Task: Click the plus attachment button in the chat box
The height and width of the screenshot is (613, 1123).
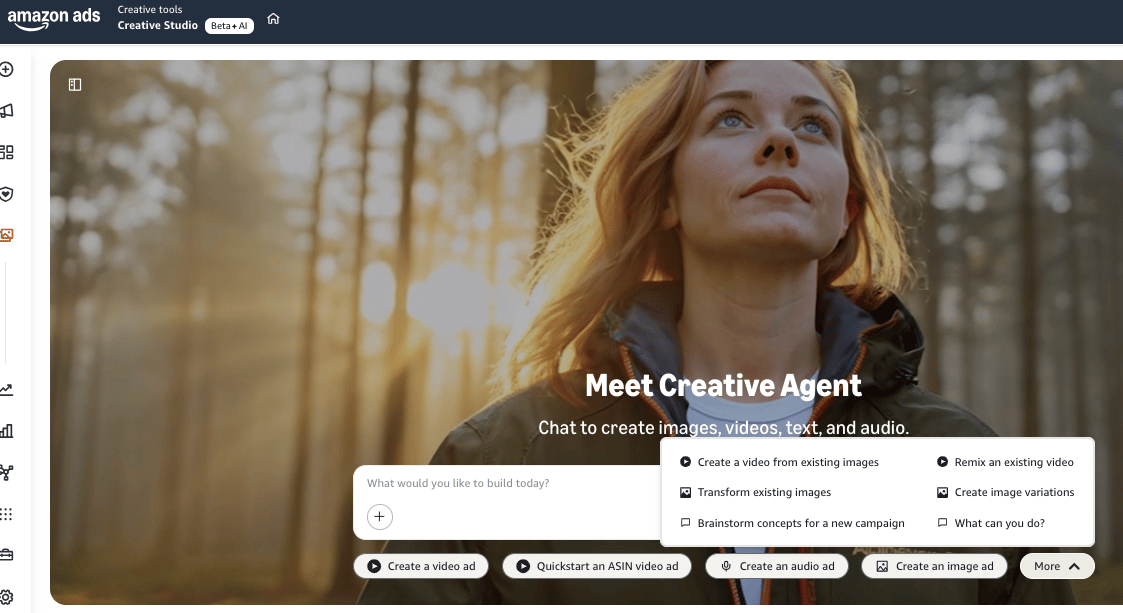Action: [380, 517]
